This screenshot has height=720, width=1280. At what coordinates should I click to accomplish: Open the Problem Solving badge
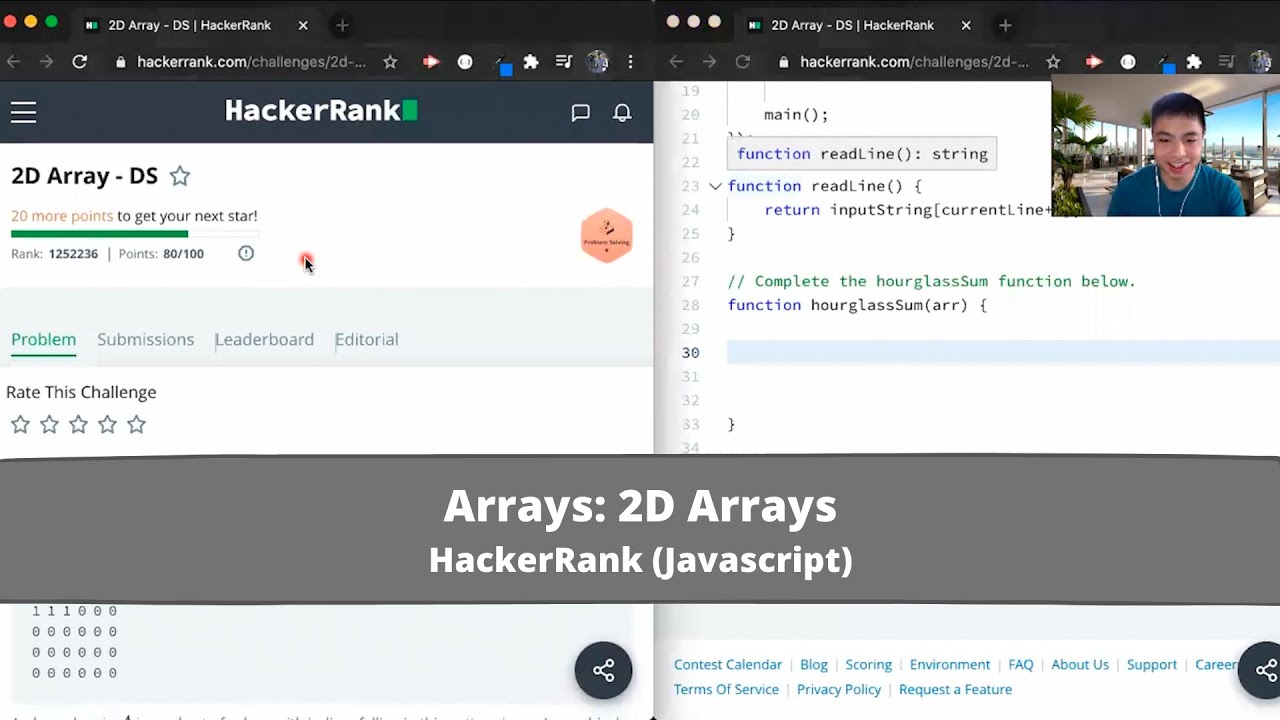tap(607, 235)
